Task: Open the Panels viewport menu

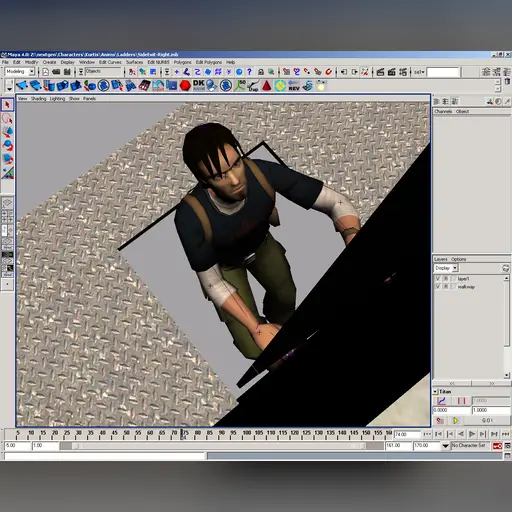Action: coord(89,99)
